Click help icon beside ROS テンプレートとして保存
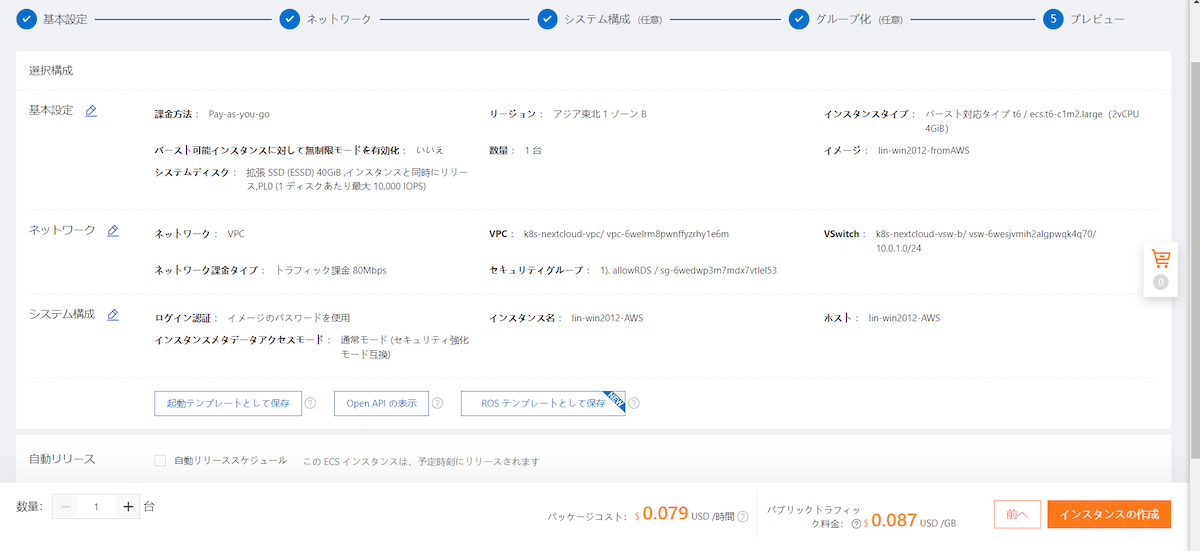The image size is (1200, 551). 634,404
